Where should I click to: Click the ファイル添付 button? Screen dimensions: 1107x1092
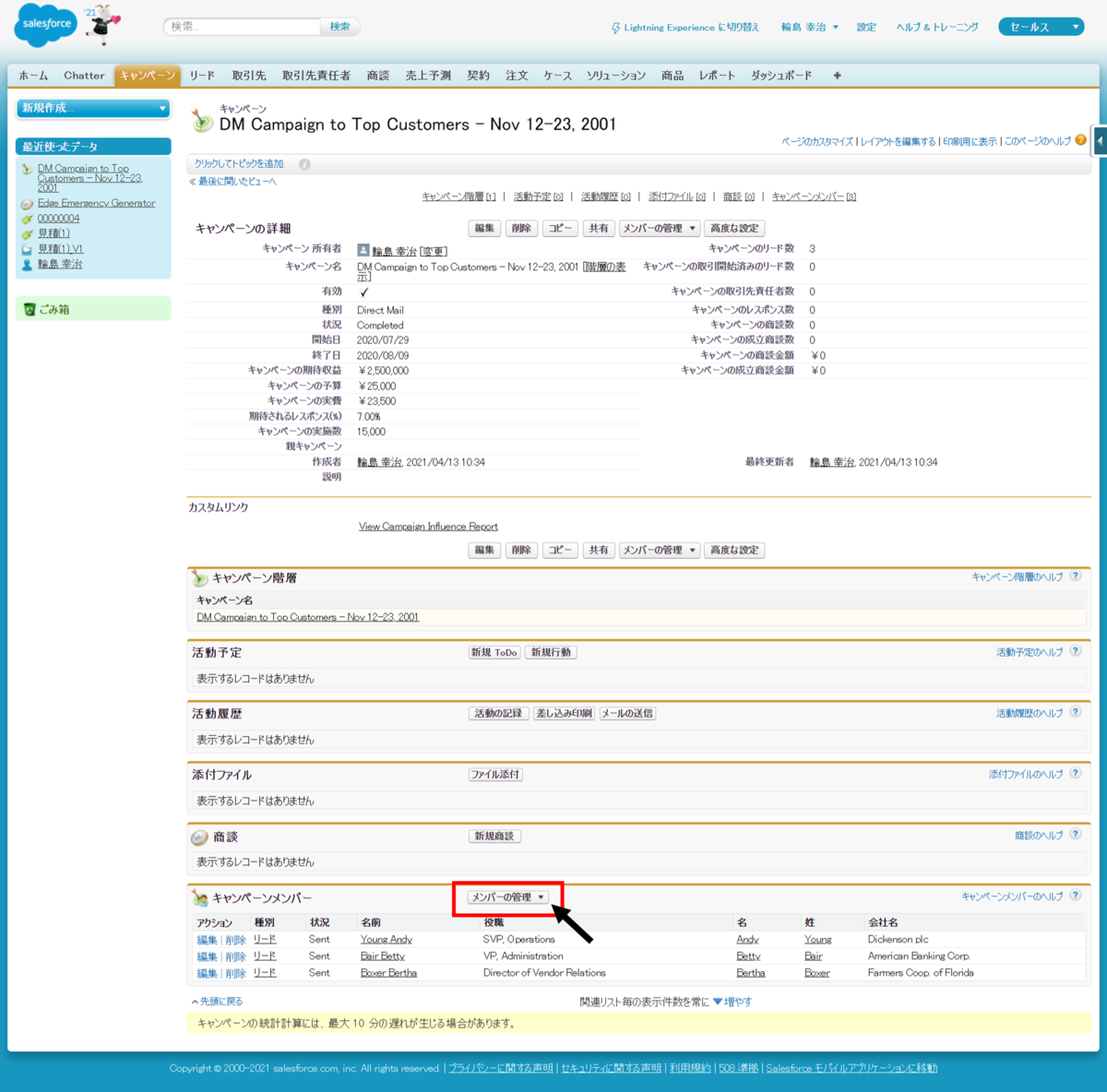click(495, 775)
